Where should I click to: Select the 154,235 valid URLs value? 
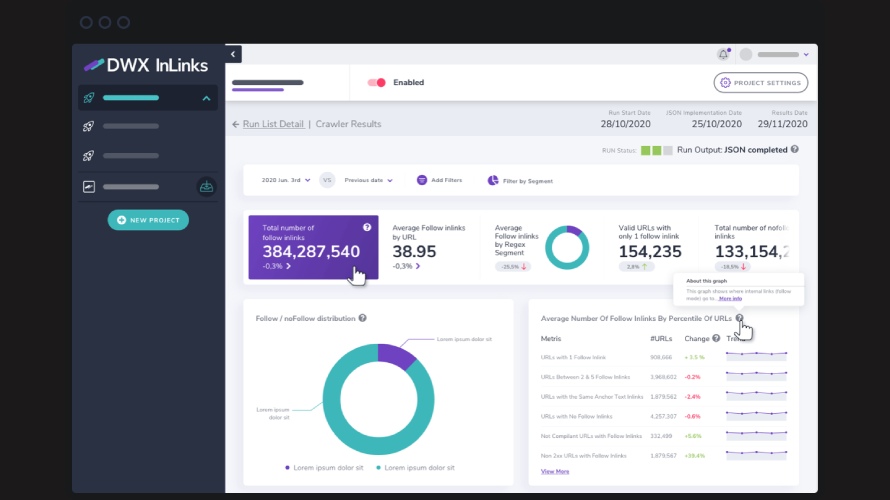coord(650,251)
